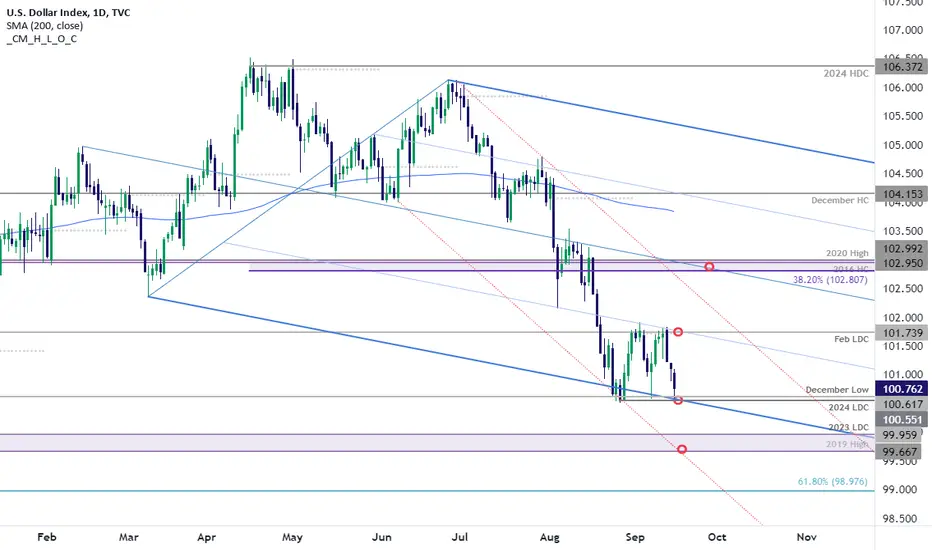Click the Aug label on time axis
The height and width of the screenshot is (550, 932).
[x=550, y=537]
